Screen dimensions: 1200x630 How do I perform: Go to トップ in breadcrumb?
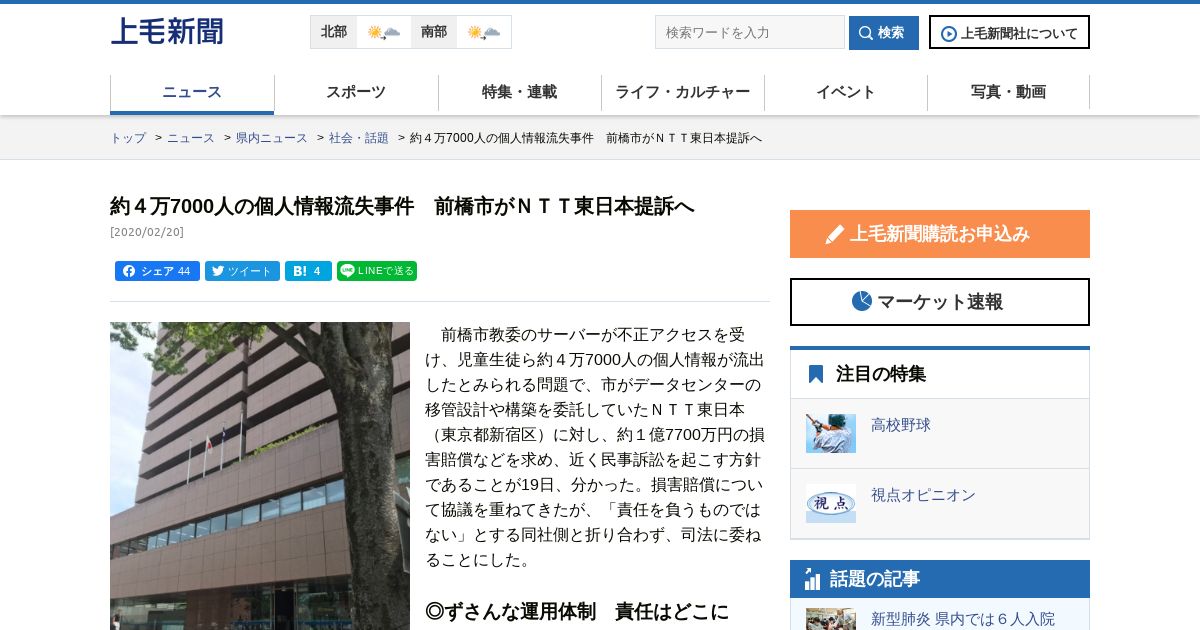point(128,138)
